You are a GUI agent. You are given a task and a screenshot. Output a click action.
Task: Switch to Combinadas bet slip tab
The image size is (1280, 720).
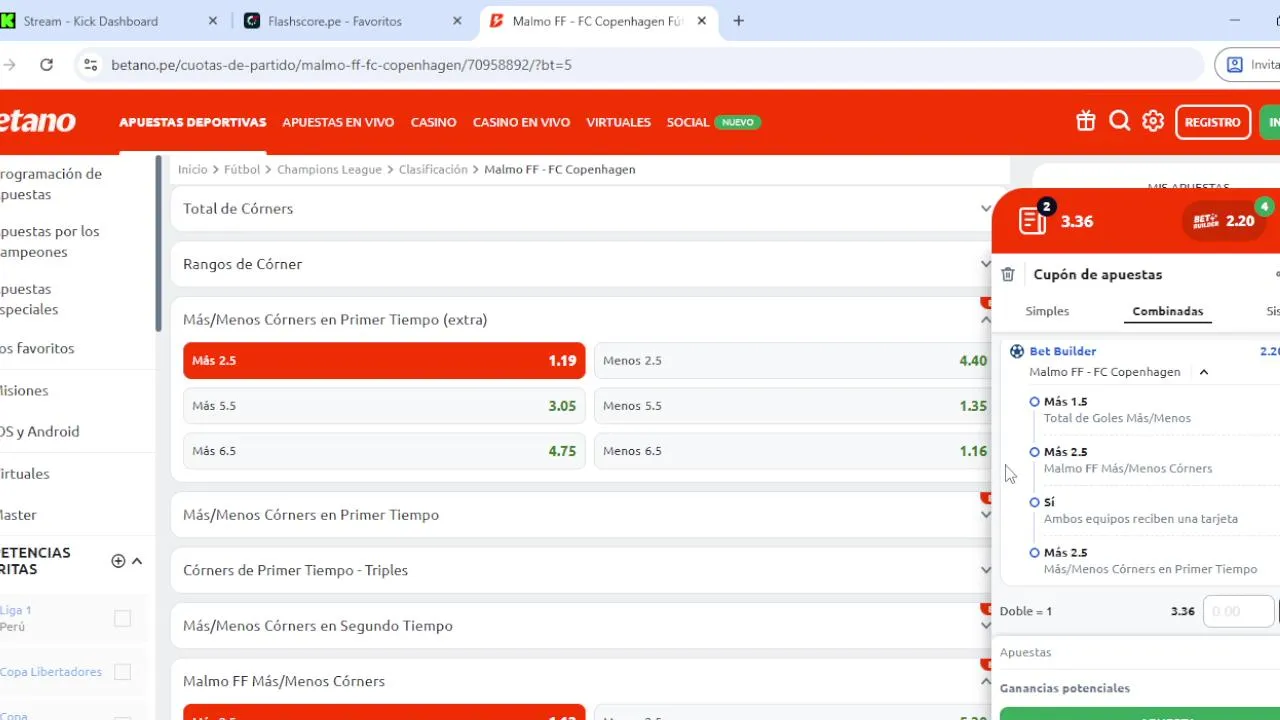pos(1167,311)
